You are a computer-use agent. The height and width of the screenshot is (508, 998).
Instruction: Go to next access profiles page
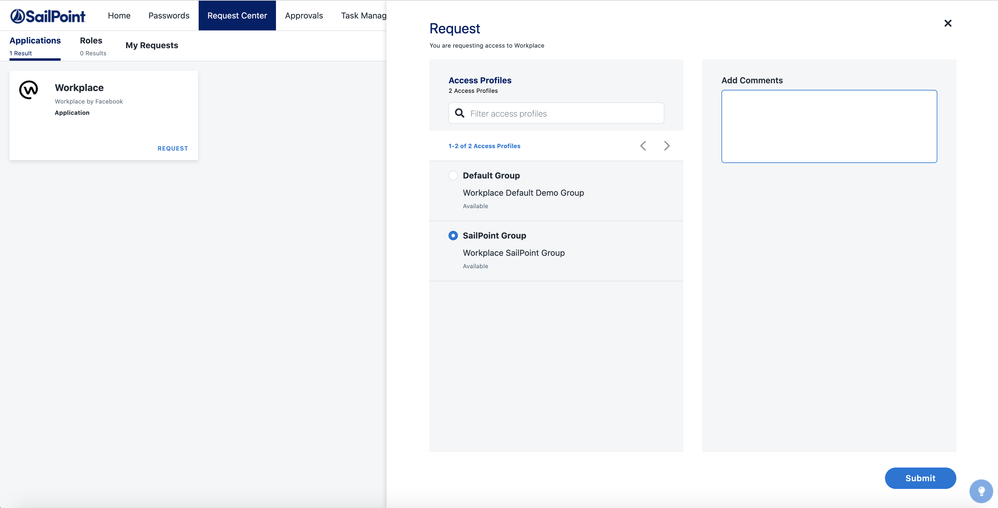click(667, 146)
